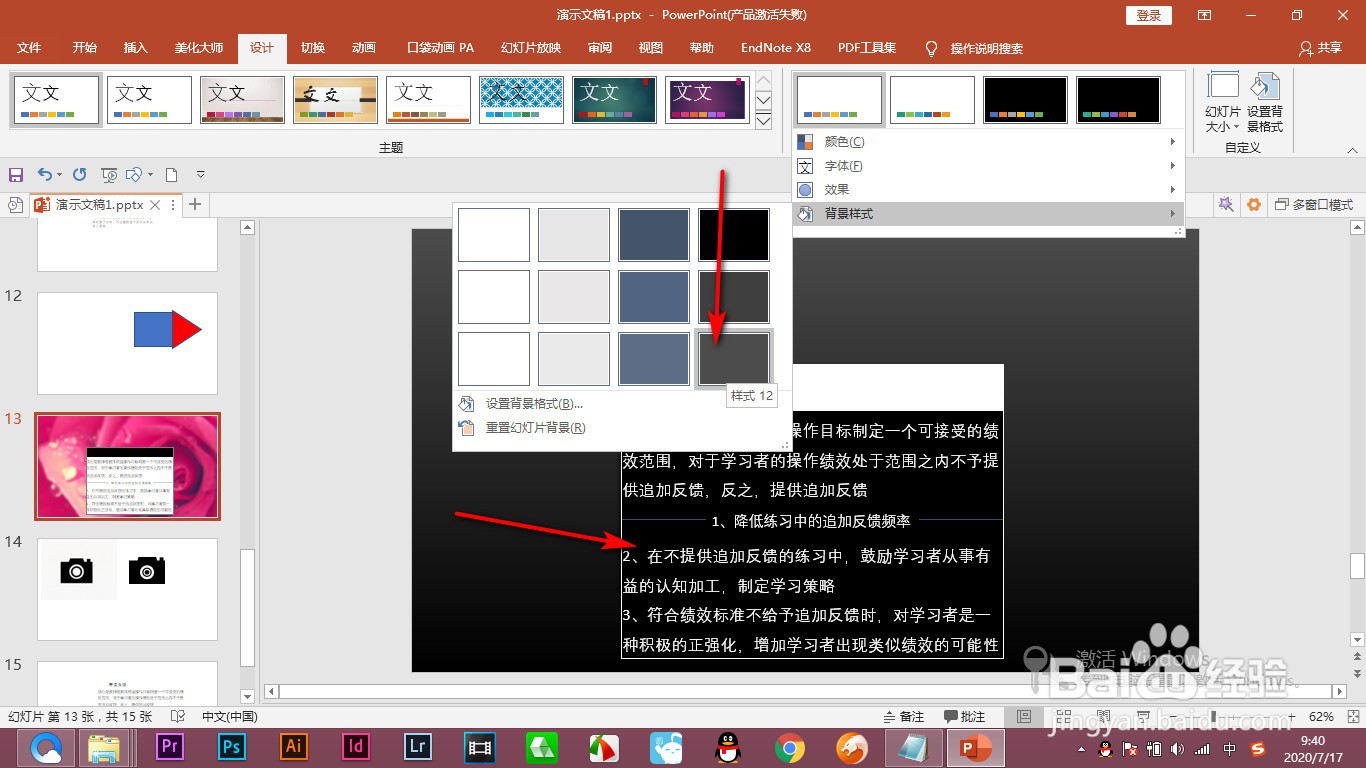
Task: Open the 文件 menu
Action: pyautogui.click(x=29, y=48)
